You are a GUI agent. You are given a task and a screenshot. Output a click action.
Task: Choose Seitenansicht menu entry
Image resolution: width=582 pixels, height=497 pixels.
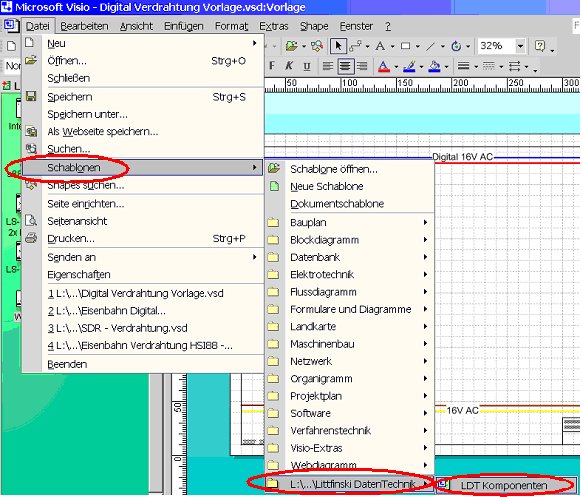tap(143, 221)
